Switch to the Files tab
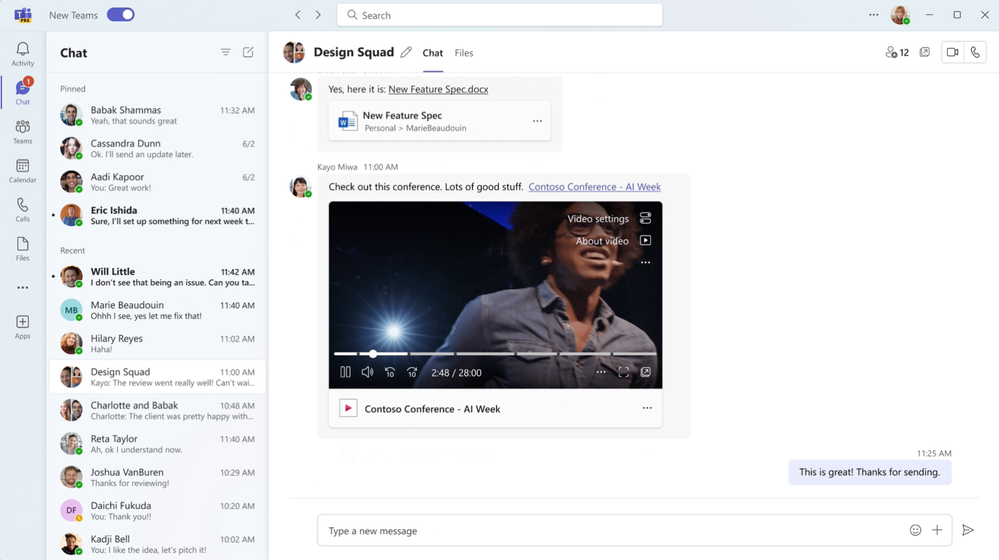 click(x=464, y=53)
